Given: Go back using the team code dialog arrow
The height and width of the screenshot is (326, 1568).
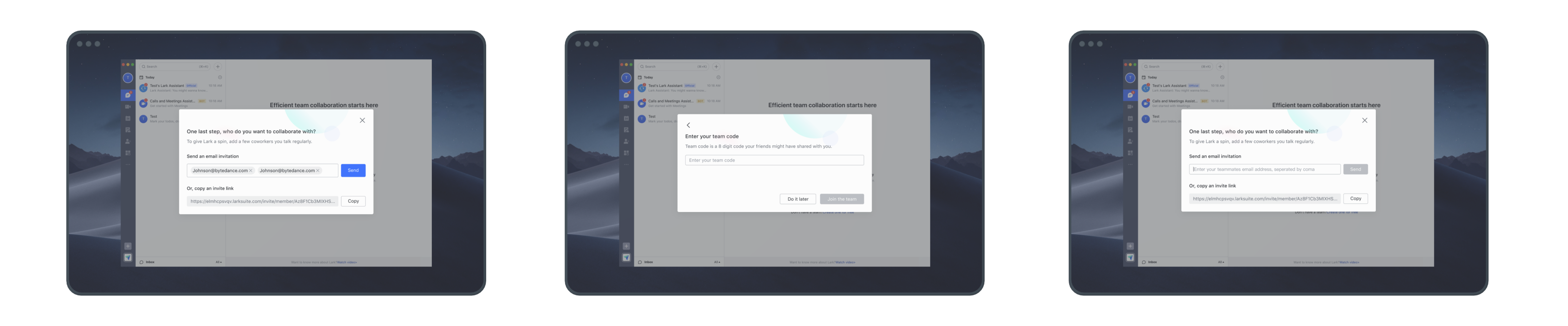Looking at the screenshot, I should click(689, 125).
